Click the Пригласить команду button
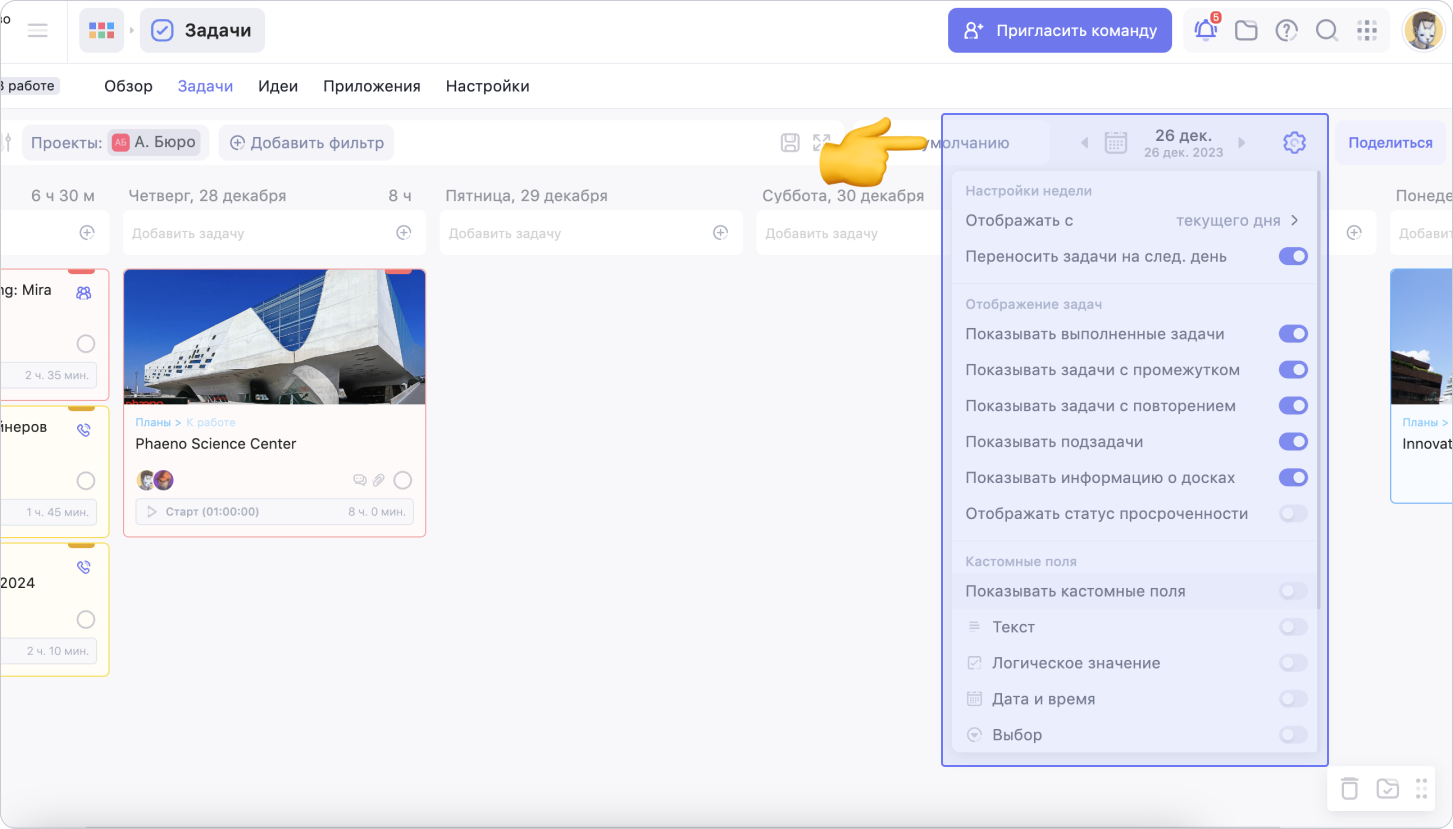Viewport: 1453px width, 829px height. 1059,31
